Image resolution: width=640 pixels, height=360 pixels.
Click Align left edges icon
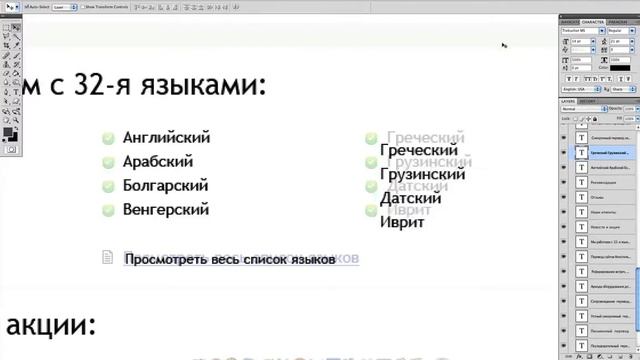click(161, 7)
